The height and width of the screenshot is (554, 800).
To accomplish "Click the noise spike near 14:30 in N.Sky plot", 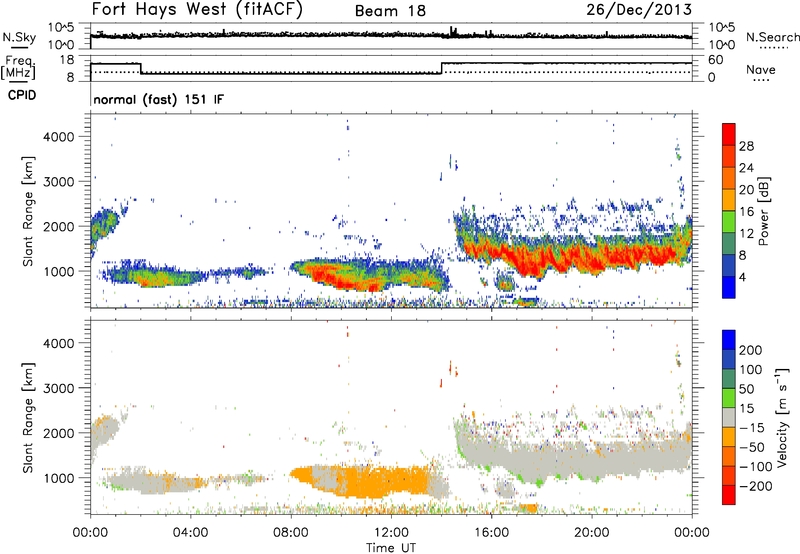I will tap(452, 31).
